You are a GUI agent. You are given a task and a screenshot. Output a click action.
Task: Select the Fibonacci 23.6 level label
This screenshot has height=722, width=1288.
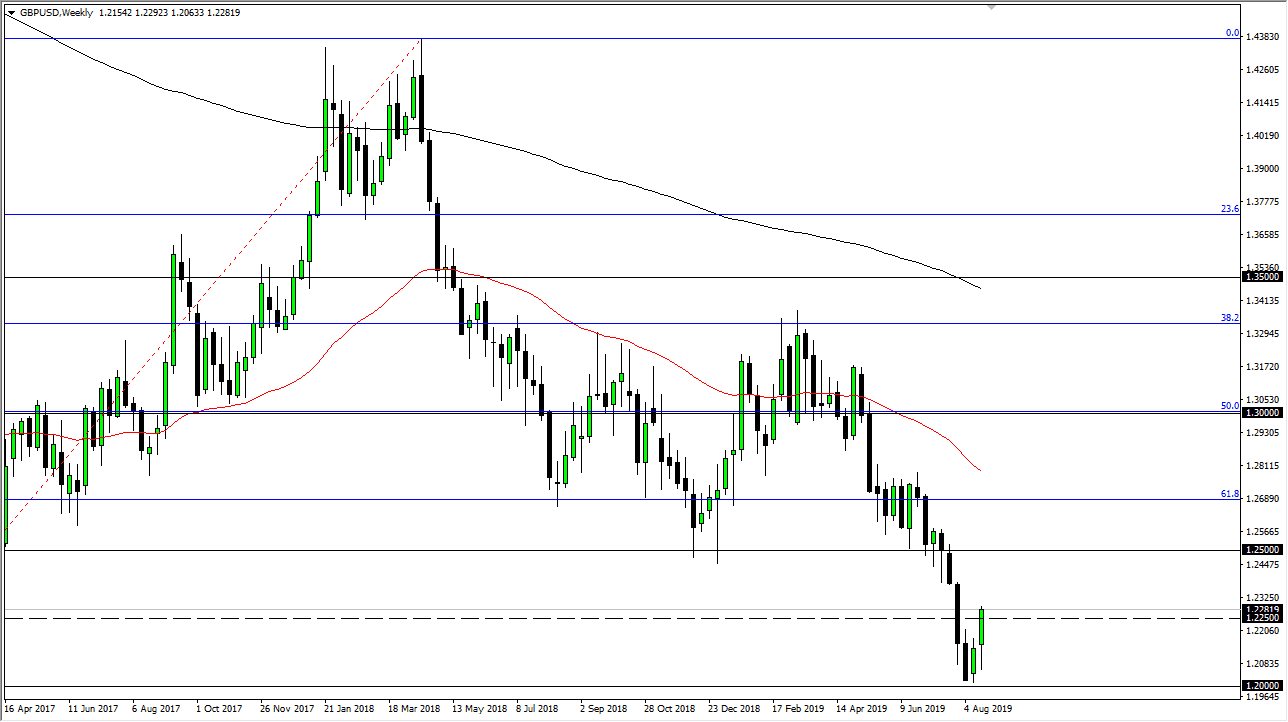[1230, 208]
